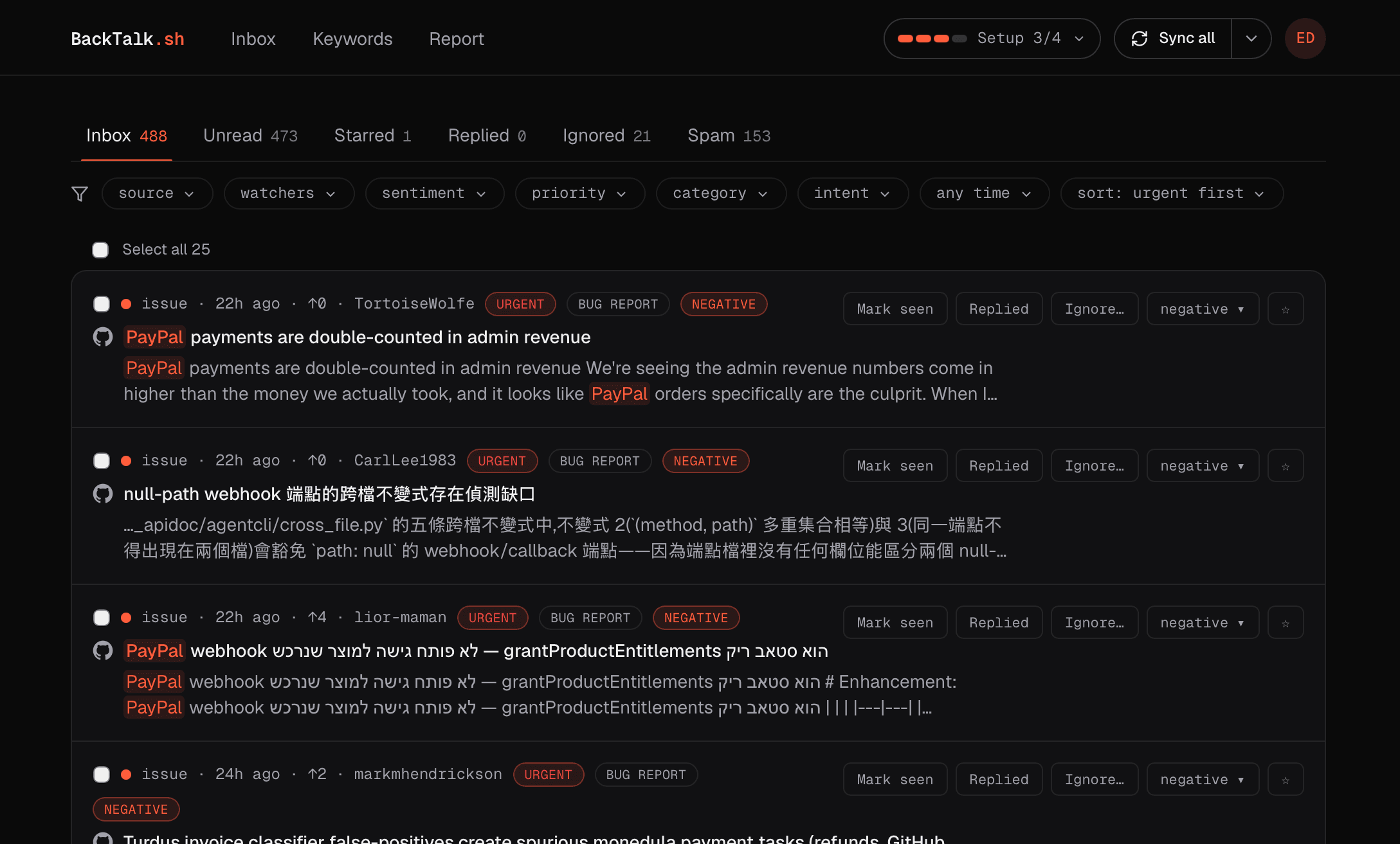
Task: Click the URGENT badge on TortoiseWolfe issue
Action: coord(520,304)
